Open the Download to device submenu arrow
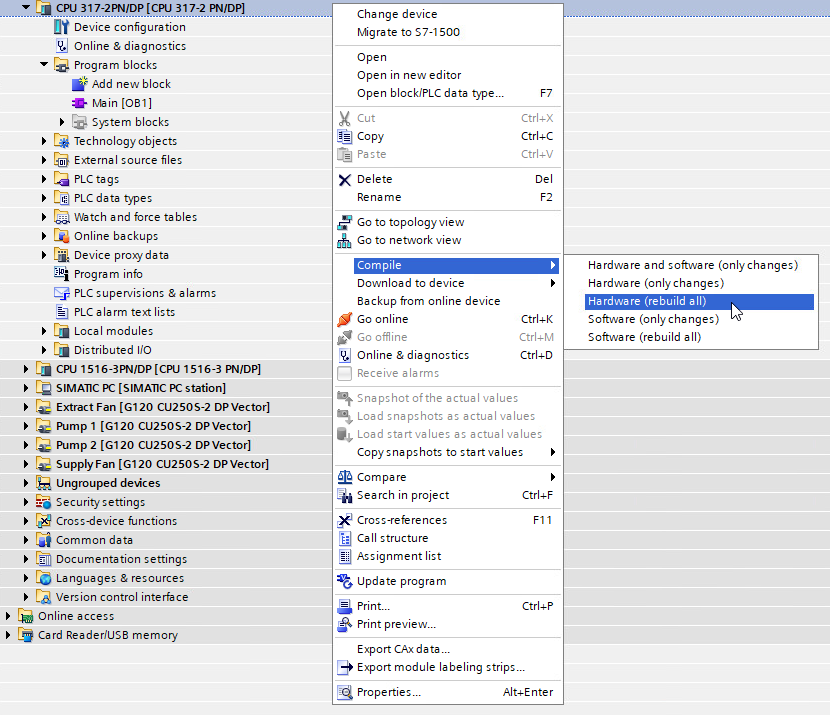The image size is (830, 715). [553, 283]
